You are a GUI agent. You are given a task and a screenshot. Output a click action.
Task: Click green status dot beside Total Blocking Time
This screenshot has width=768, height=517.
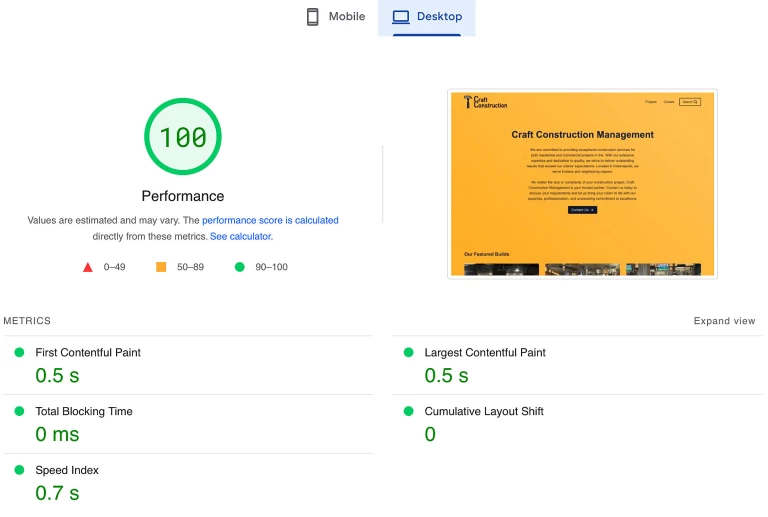(18, 411)
